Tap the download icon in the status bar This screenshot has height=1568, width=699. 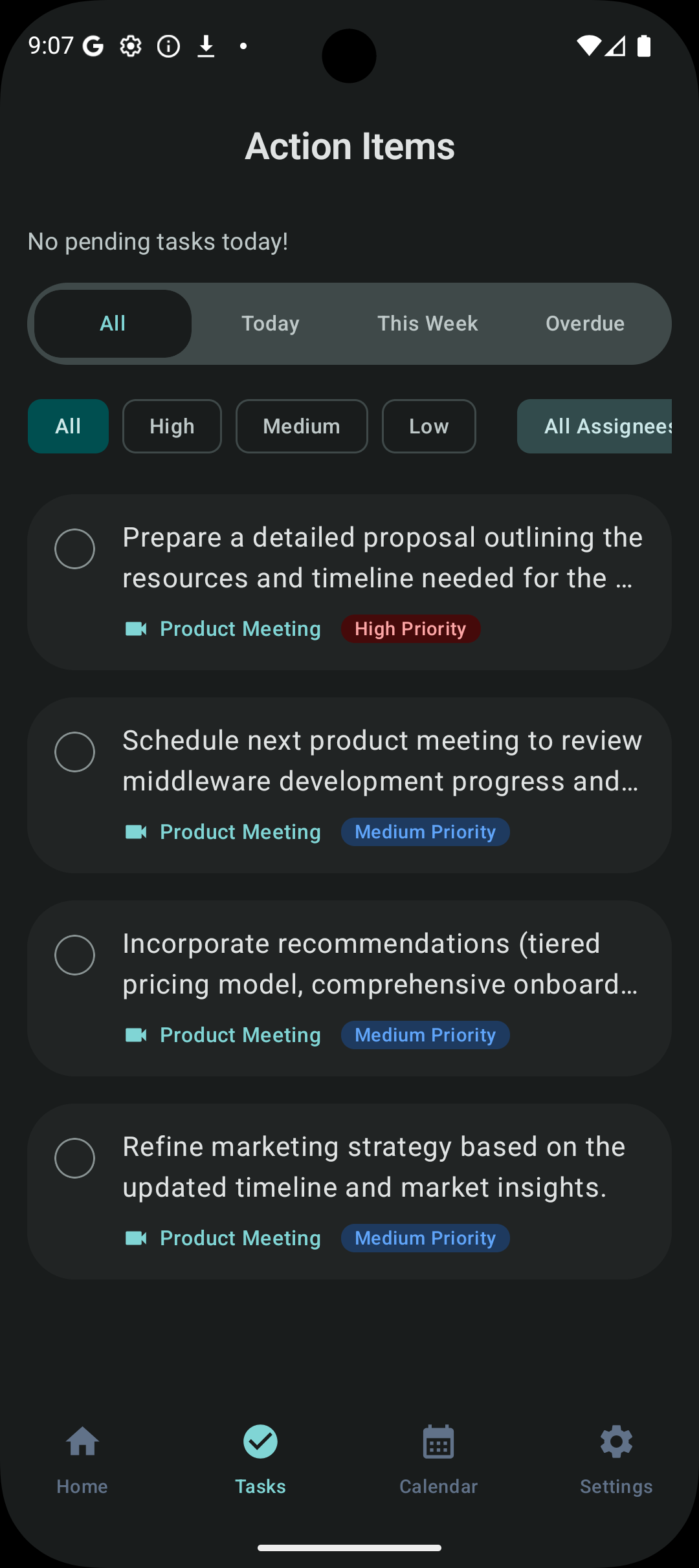206,46
